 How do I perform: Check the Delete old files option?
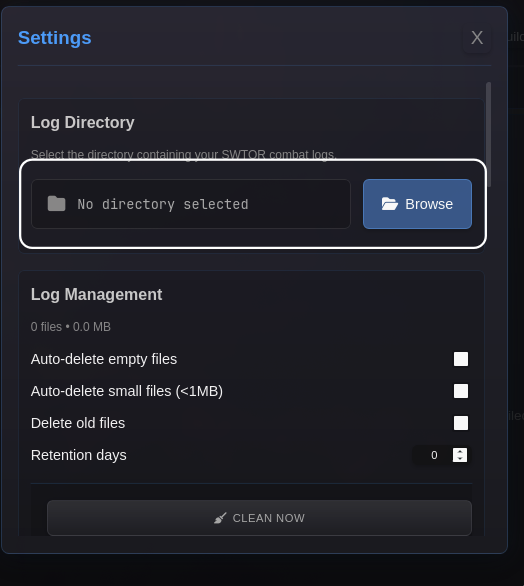pyautogui.click(x=460, y=423)
